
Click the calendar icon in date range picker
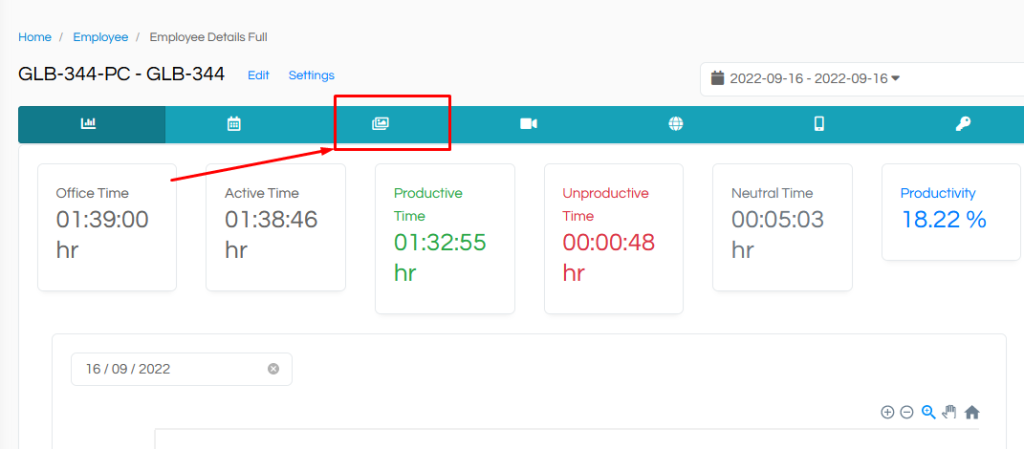[x=718, y=78]
